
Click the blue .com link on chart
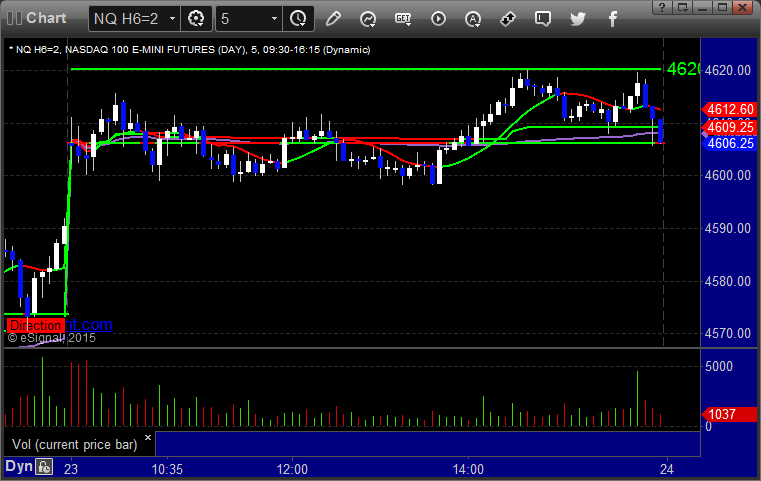(x=89, y=324)
